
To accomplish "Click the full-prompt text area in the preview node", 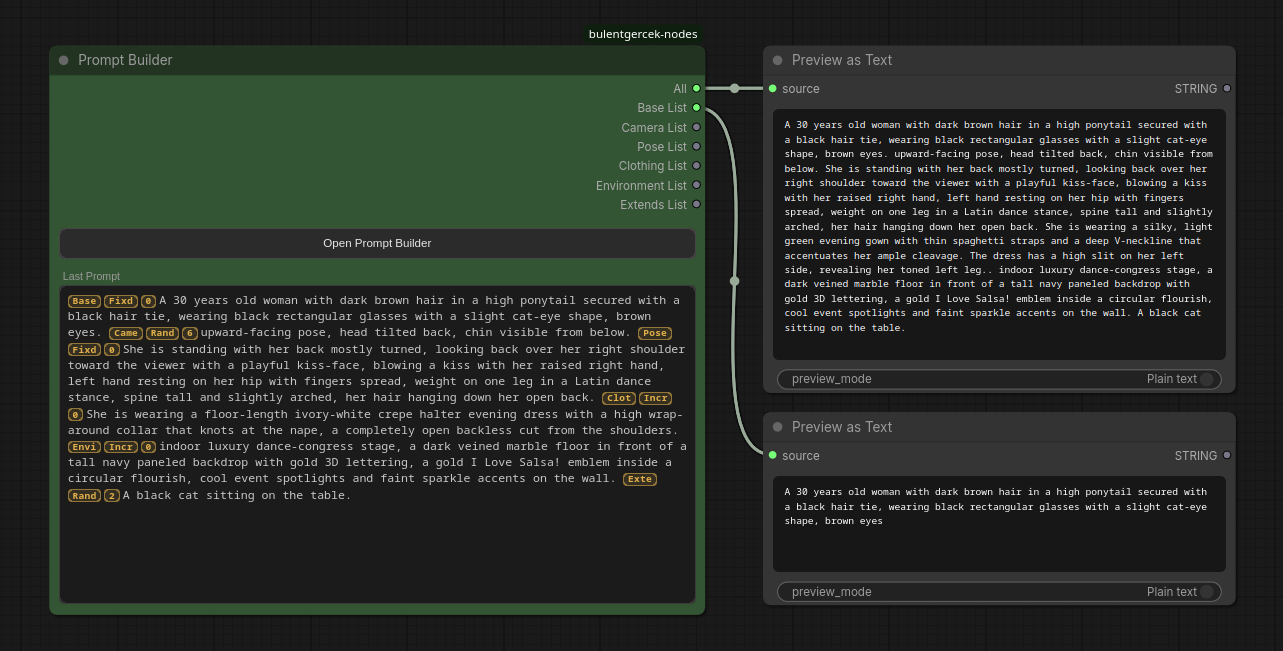I will tap(1000, 235).
